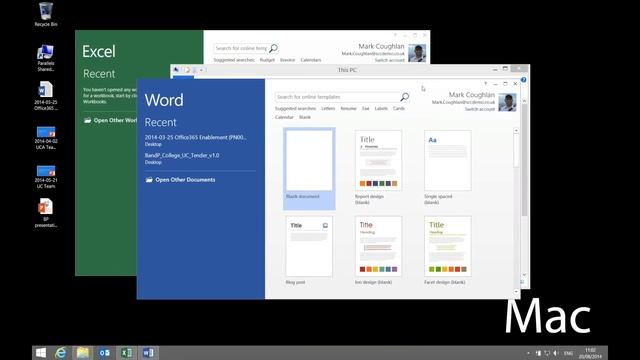
Task: Select the 2014-05-21 UC Team desktop icon
Action: (x=46, y=176)
